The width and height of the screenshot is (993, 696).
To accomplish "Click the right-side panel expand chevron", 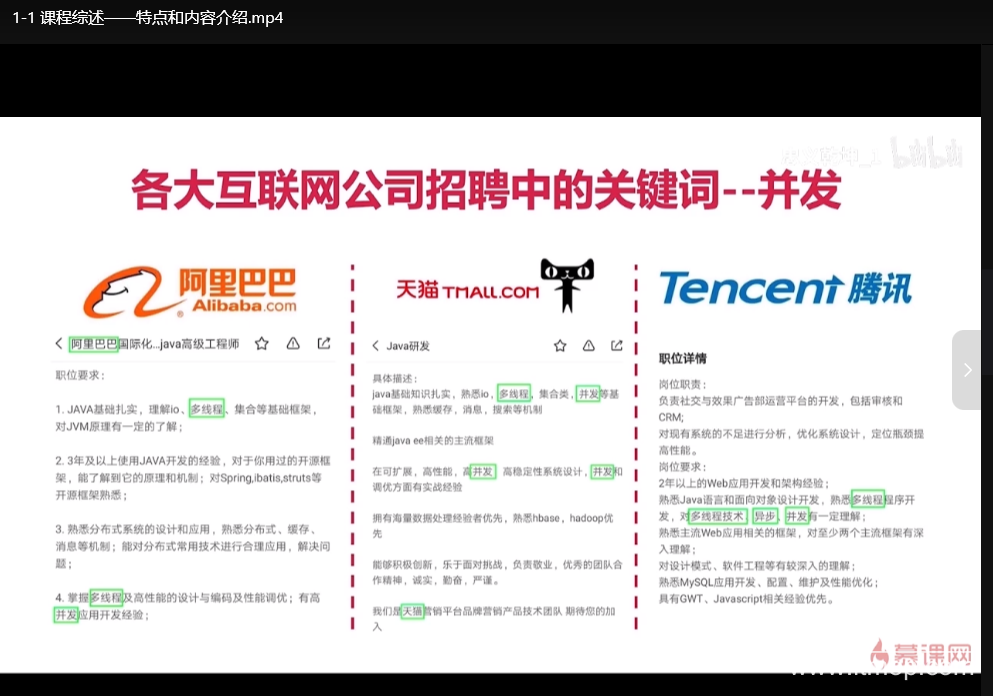I will (x=967, y=369).
